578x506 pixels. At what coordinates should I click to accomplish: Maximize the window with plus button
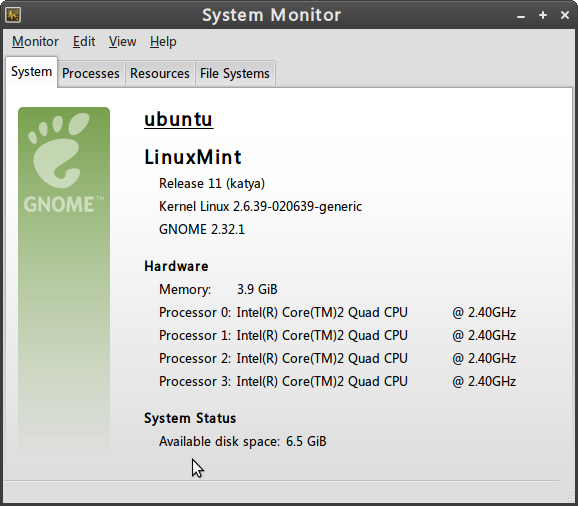click(x=543, y=15)
